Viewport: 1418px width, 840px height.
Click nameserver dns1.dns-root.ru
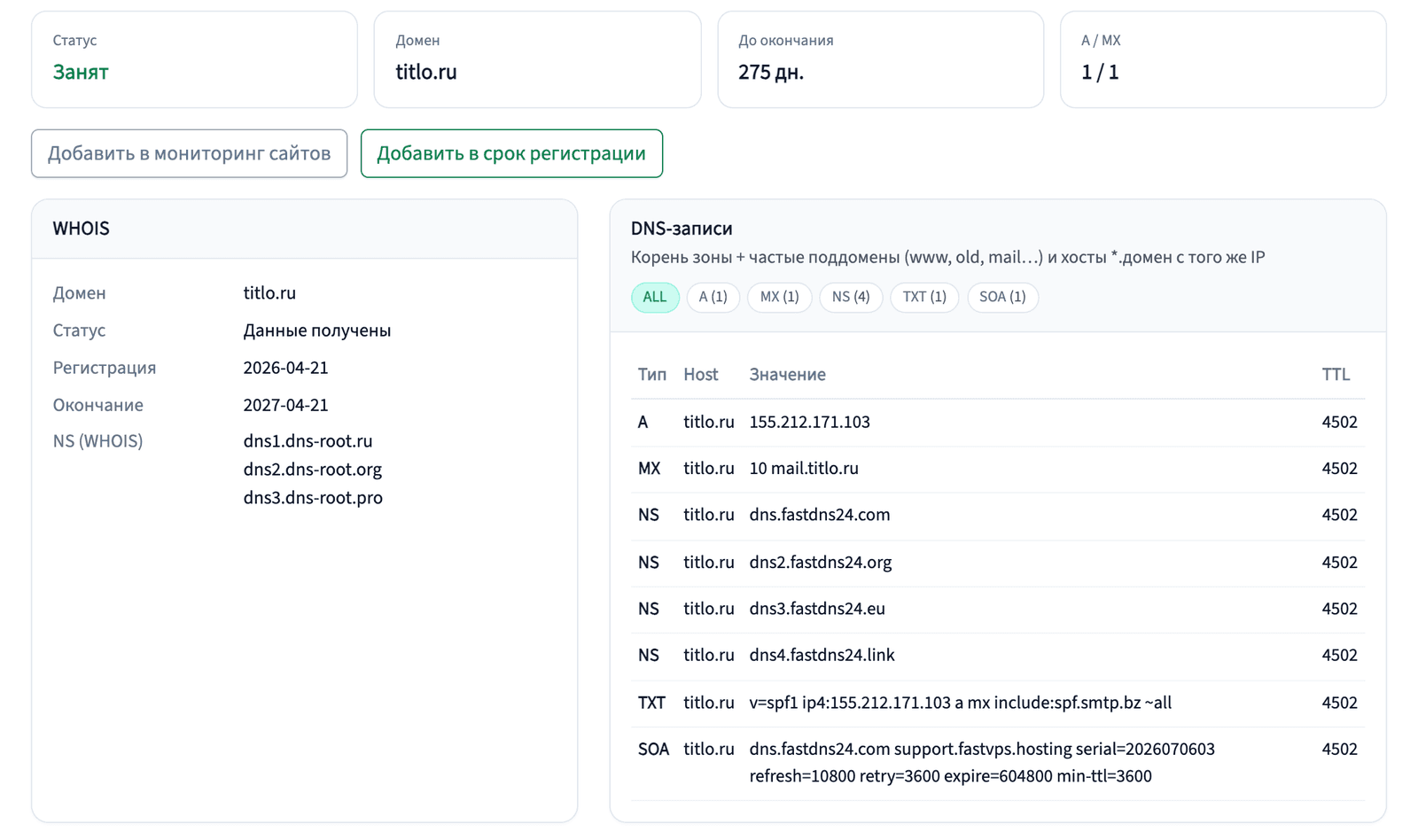308,441
